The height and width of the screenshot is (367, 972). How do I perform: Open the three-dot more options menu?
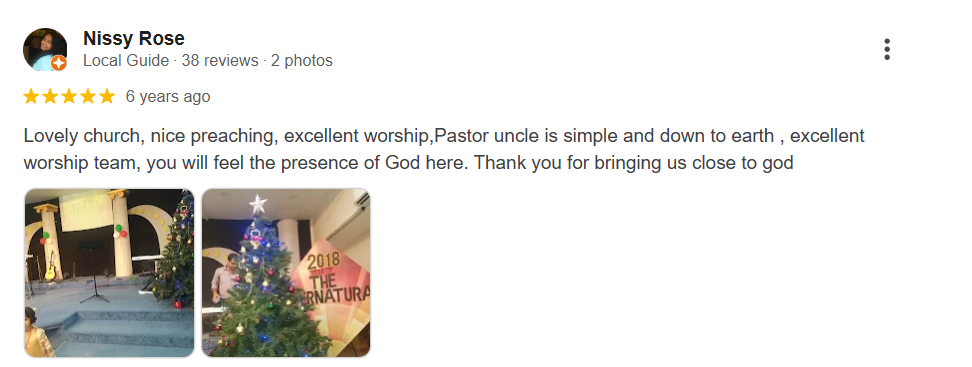(886, 49)
